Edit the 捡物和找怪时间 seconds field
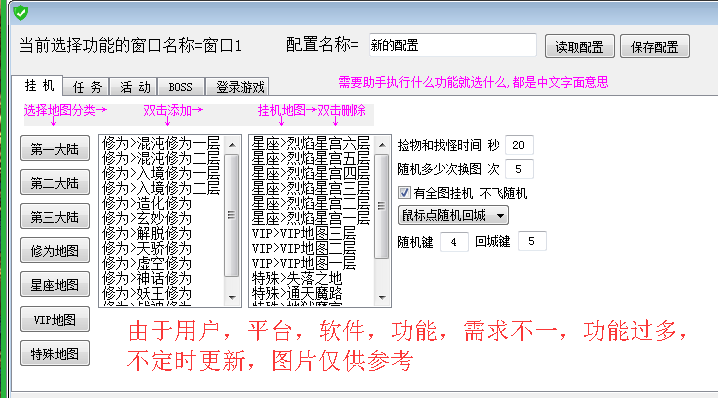718x398 pixels. click(x=519, y=145)
